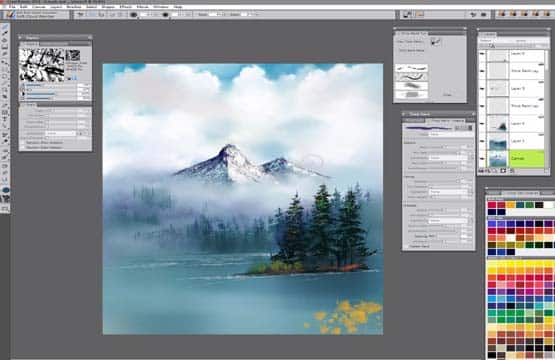Viewport: 555px width, 360px height.
Task: Click the large black-and-white paper texture preview
Action: (42, 65)
